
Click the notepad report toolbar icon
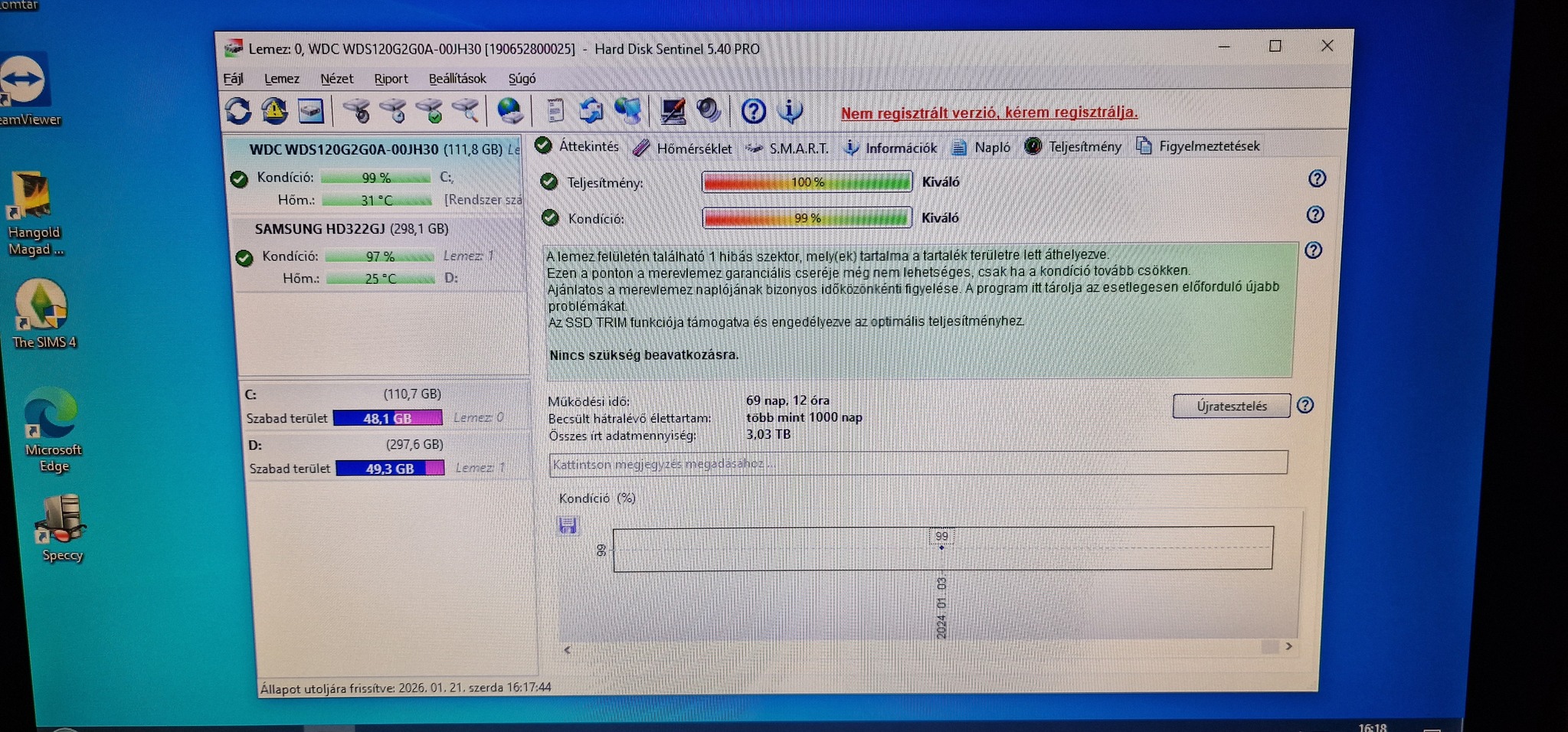(x=555, y=111)
